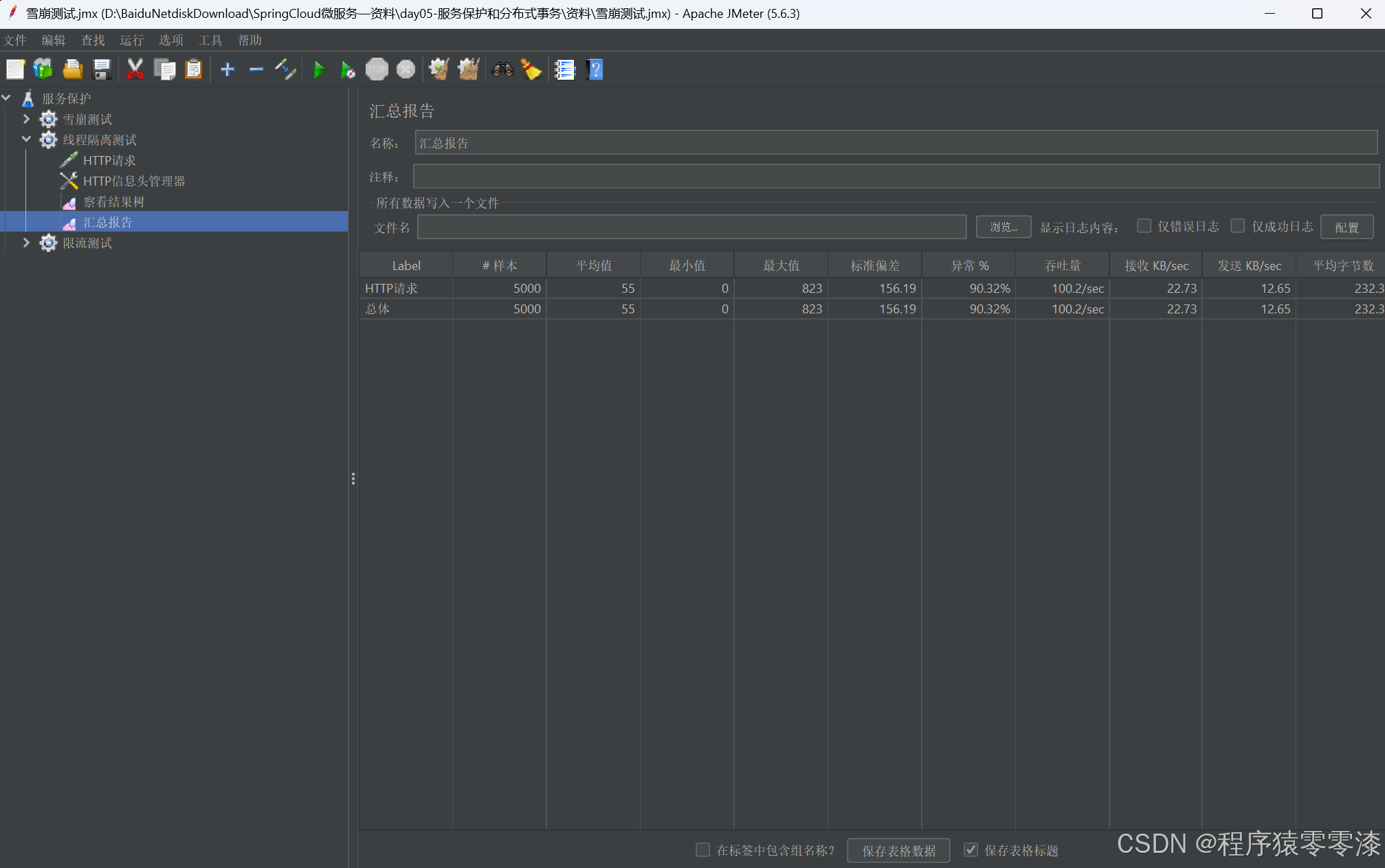Open the 选项 menu
1385x868 pixels.
pyautogui.click(x=171, y=40)
